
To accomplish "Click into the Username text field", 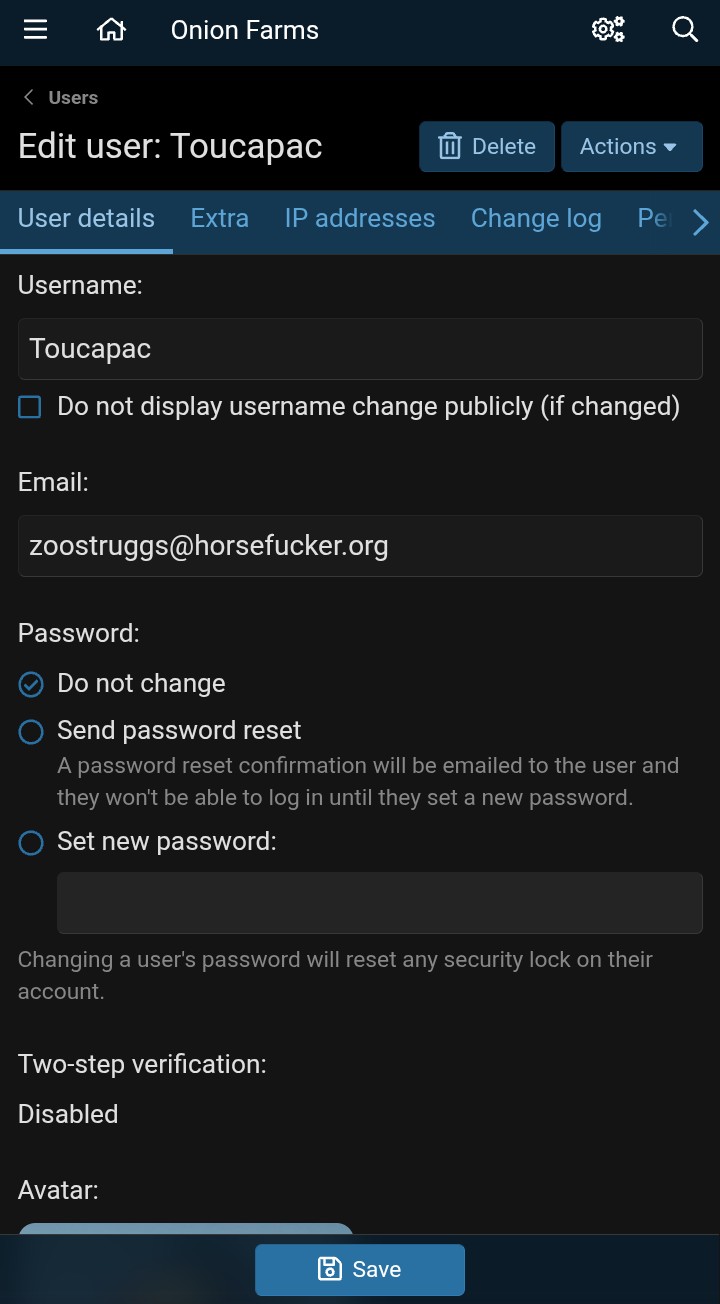I will click(x=360, y=349).
